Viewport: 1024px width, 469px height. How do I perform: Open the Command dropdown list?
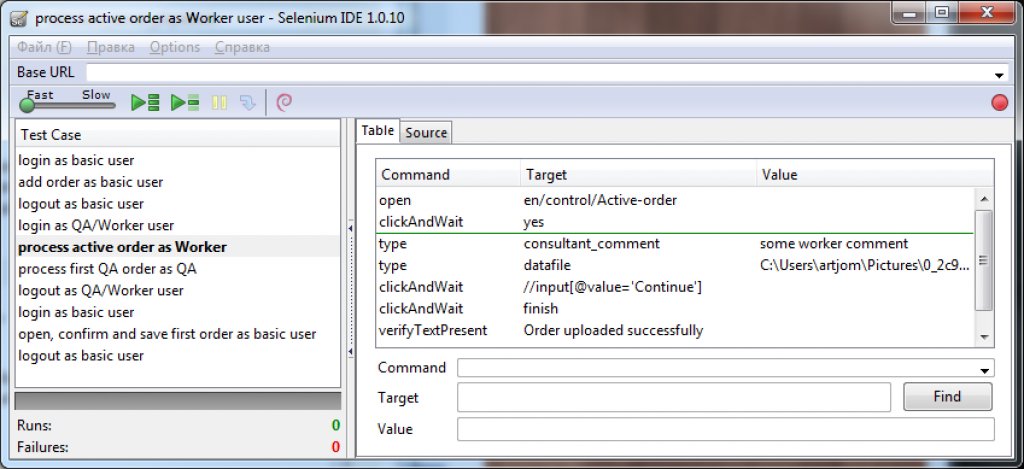click(987, 369)
